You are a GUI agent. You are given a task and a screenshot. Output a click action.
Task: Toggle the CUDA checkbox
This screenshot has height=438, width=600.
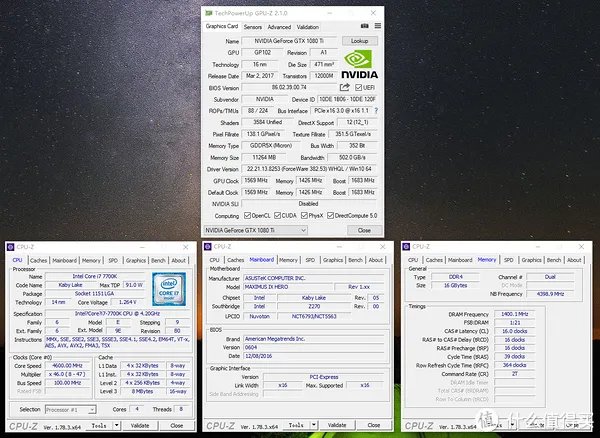(x=277, y=215)
